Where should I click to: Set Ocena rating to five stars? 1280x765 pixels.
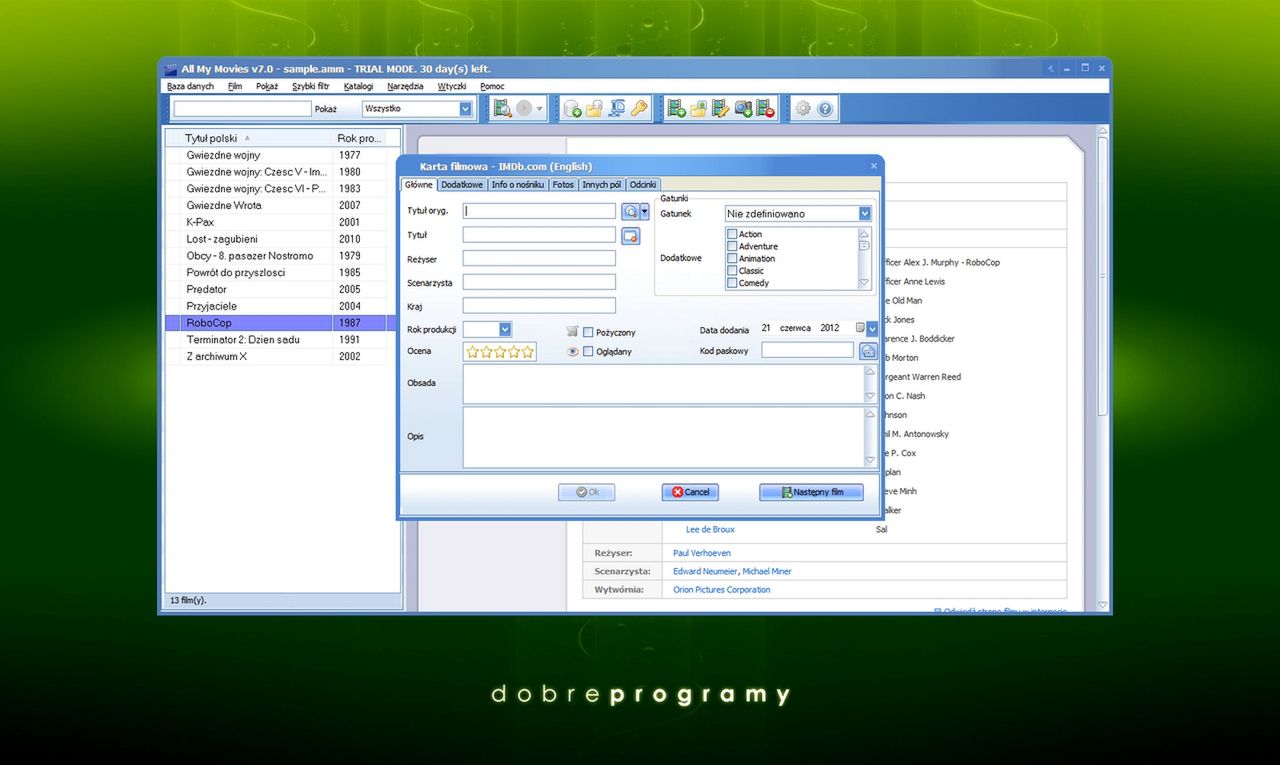(527, 352)
